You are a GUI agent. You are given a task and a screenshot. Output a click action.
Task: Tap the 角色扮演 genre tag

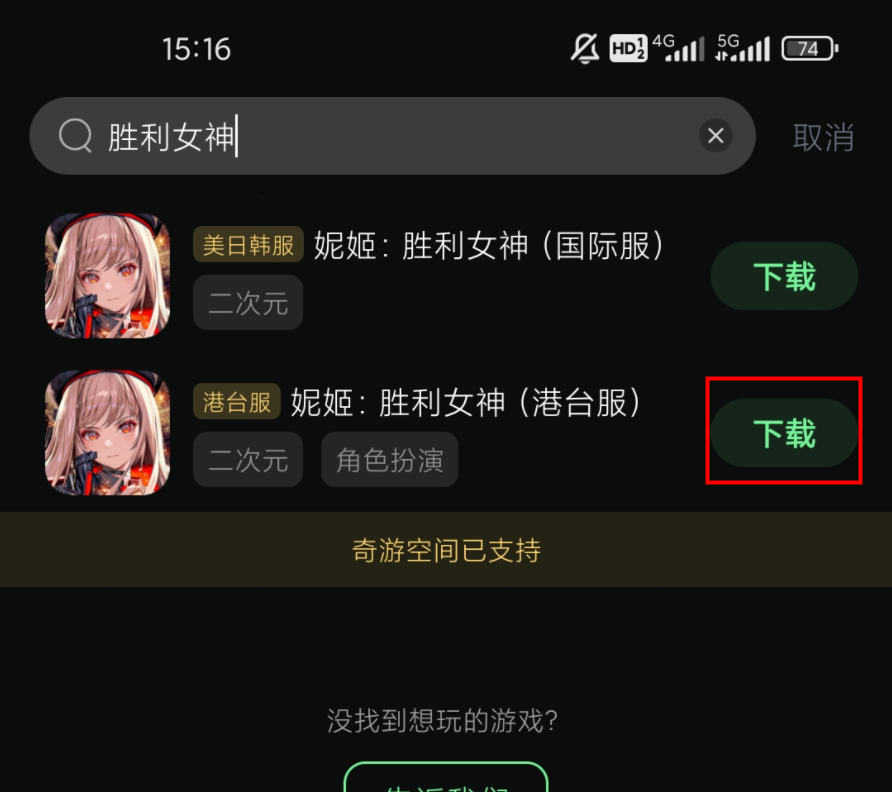[x=390, y=459]
